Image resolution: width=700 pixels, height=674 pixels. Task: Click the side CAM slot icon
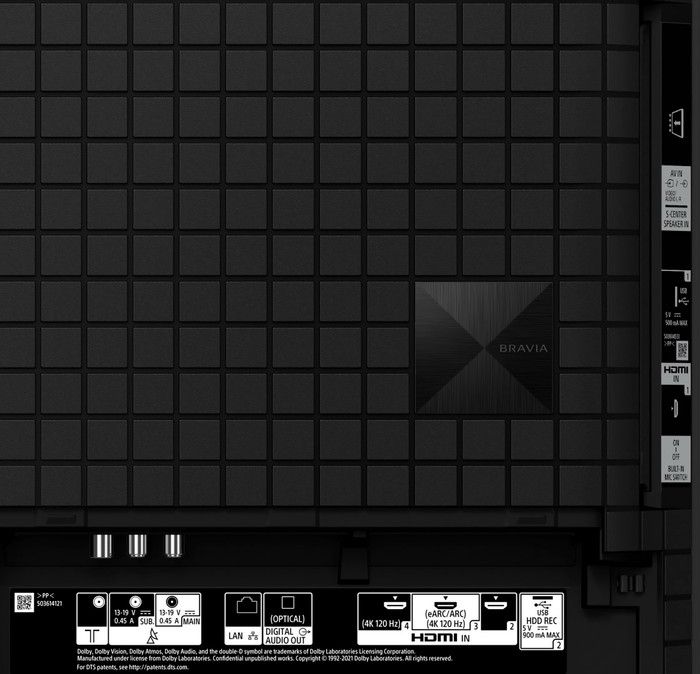click(x=676, y=122)
